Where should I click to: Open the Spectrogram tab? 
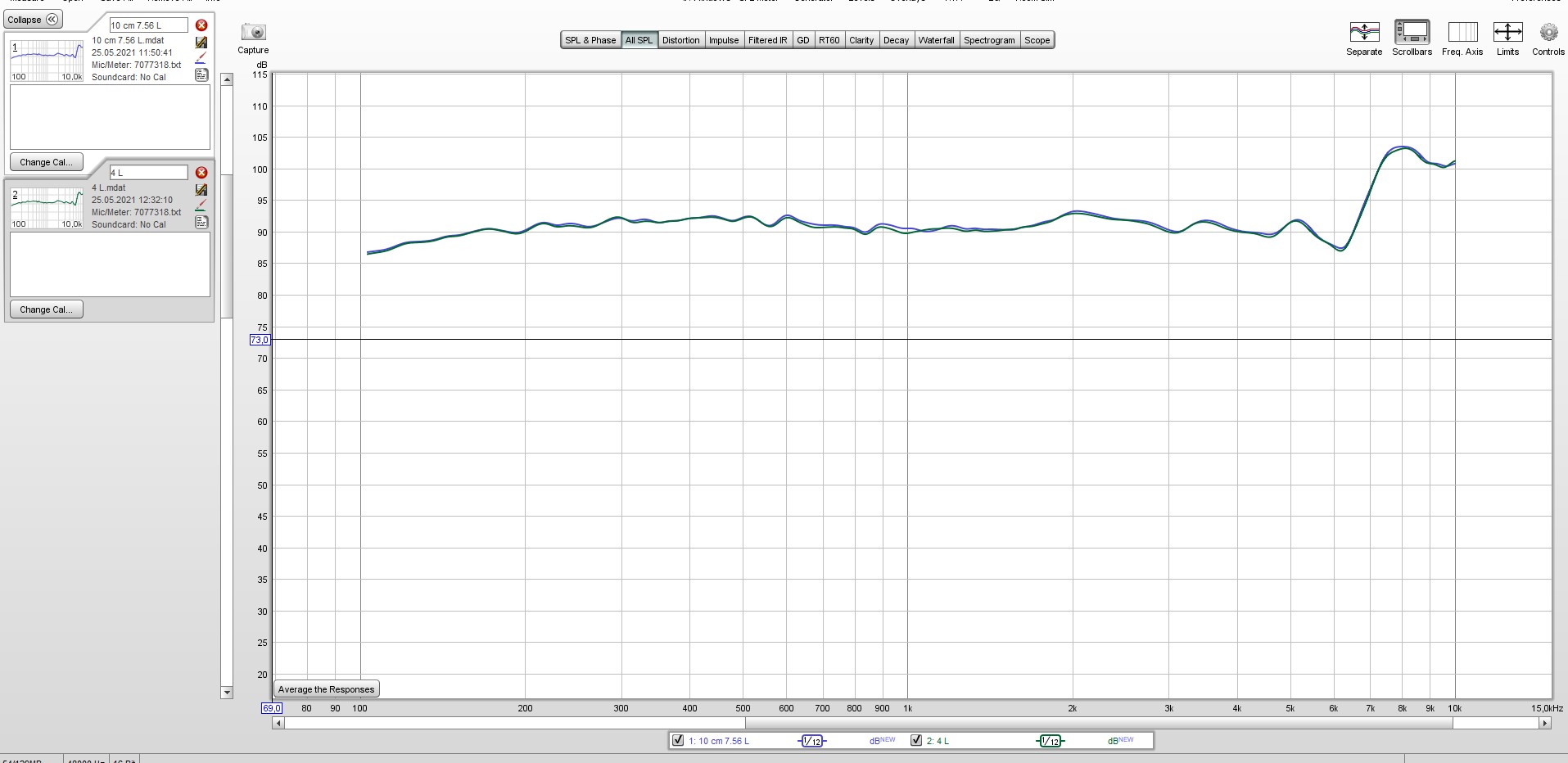[989, 40]
